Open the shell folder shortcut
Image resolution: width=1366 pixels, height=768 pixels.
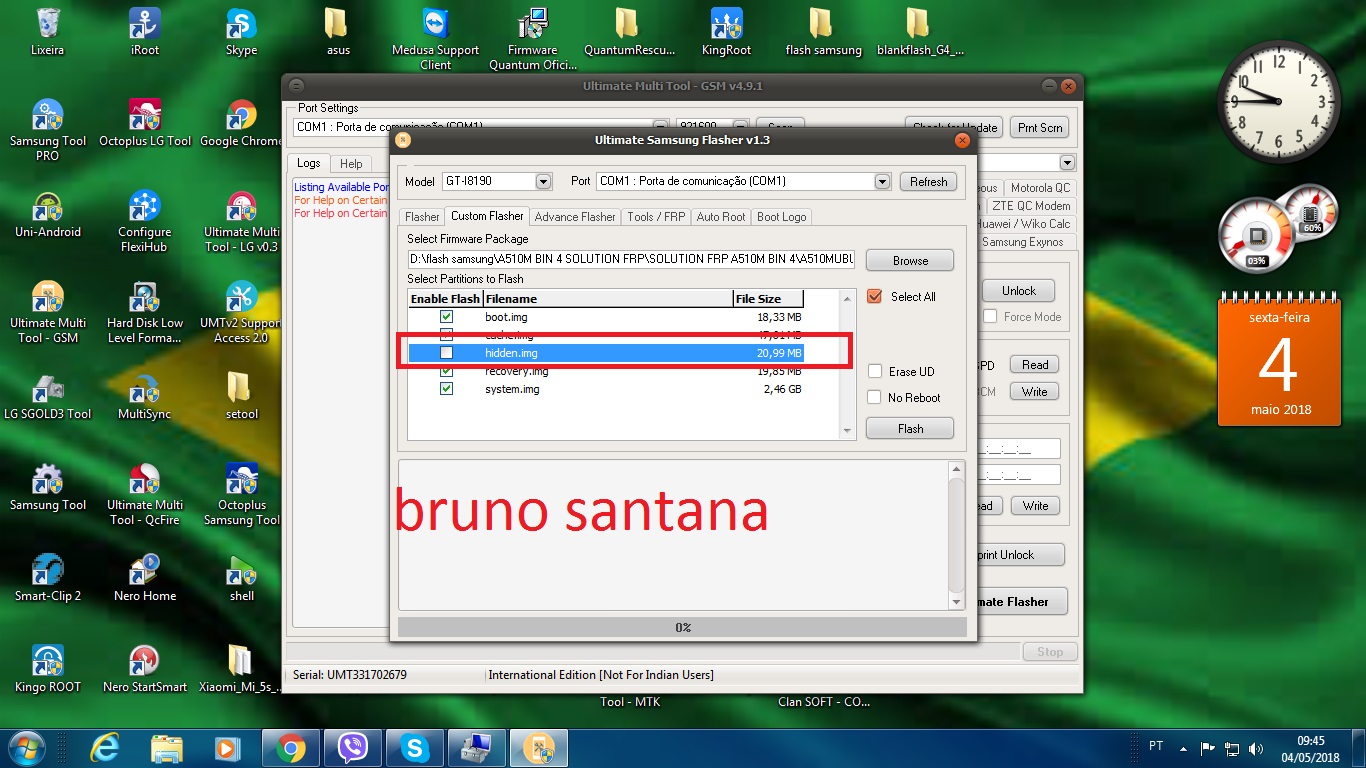pyautogui.click(x=241, y=577)
